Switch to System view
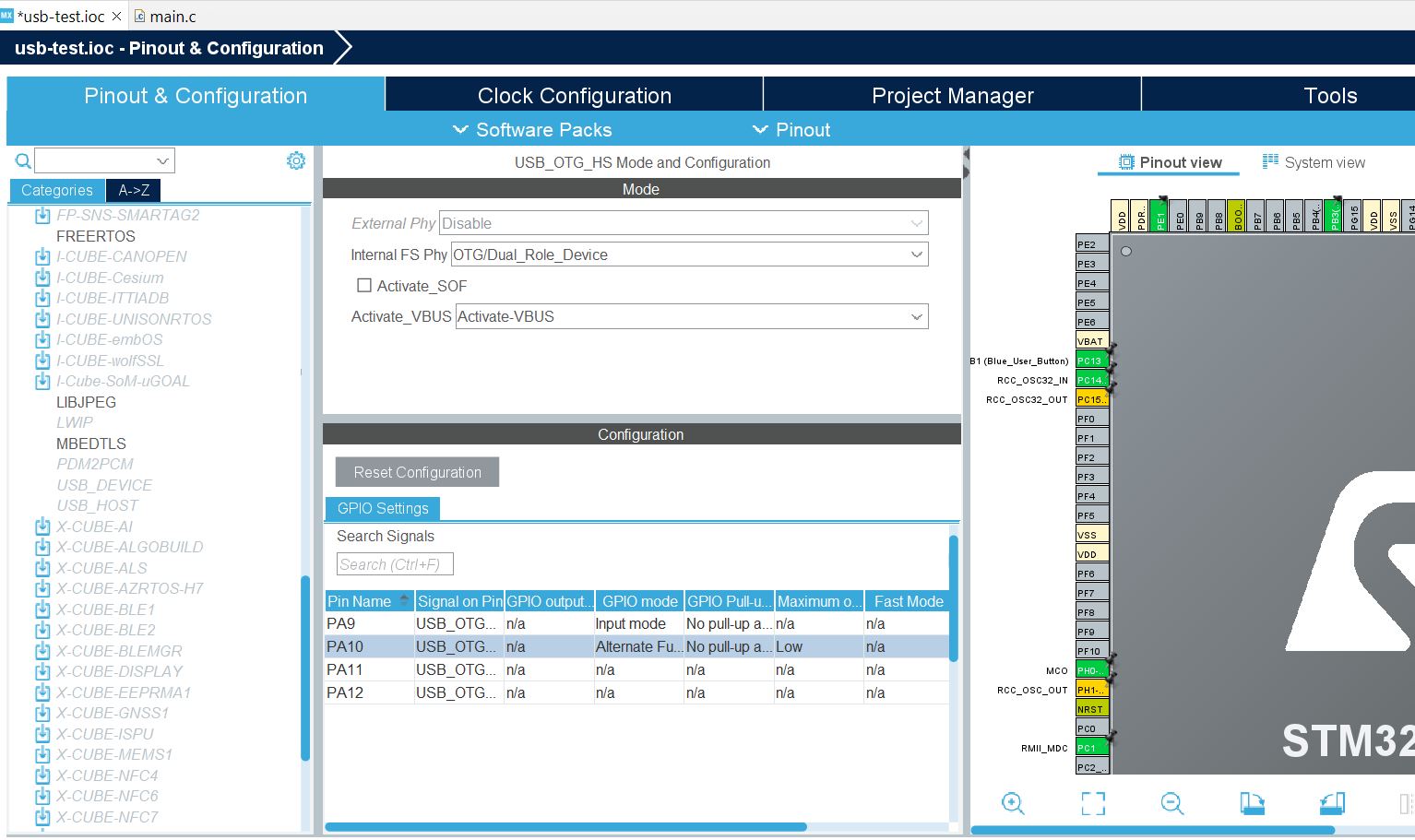The width and height of the screenshot is (1415, 840). [x=1314, y=162]
